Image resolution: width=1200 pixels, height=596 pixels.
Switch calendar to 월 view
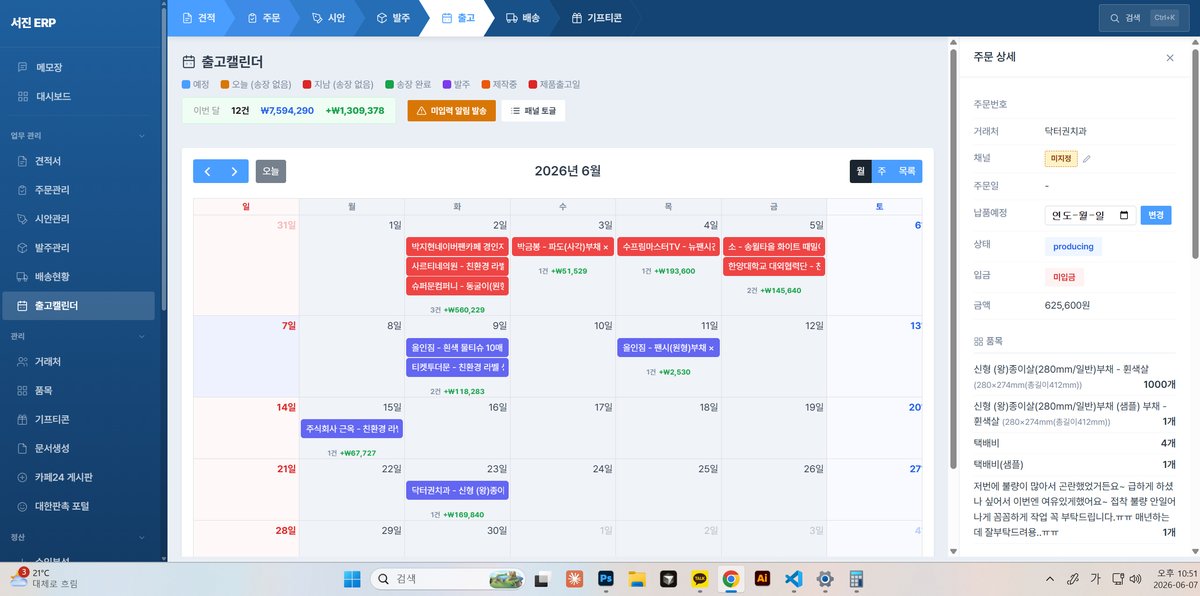click(861, 171)
